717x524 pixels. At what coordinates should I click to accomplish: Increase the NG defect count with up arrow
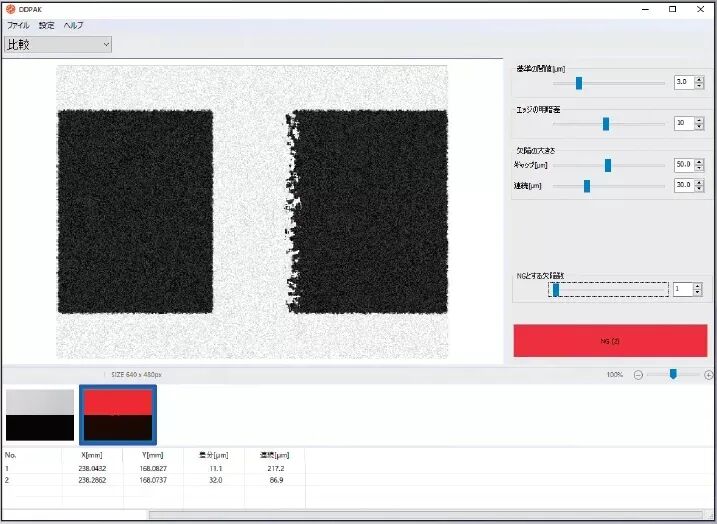(x=698, y=286)
